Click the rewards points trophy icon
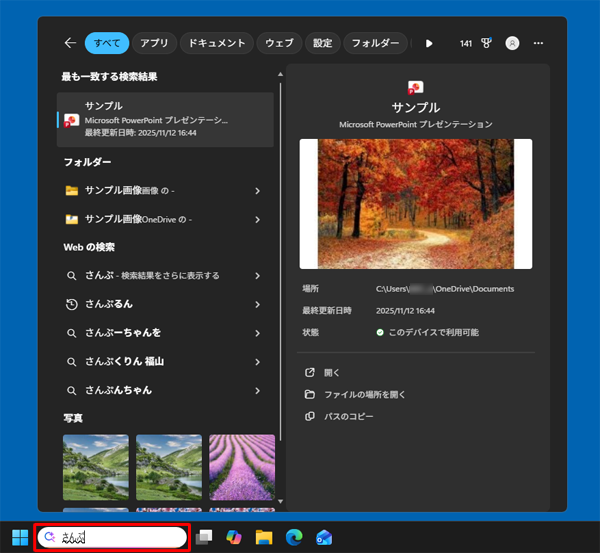 488,43
